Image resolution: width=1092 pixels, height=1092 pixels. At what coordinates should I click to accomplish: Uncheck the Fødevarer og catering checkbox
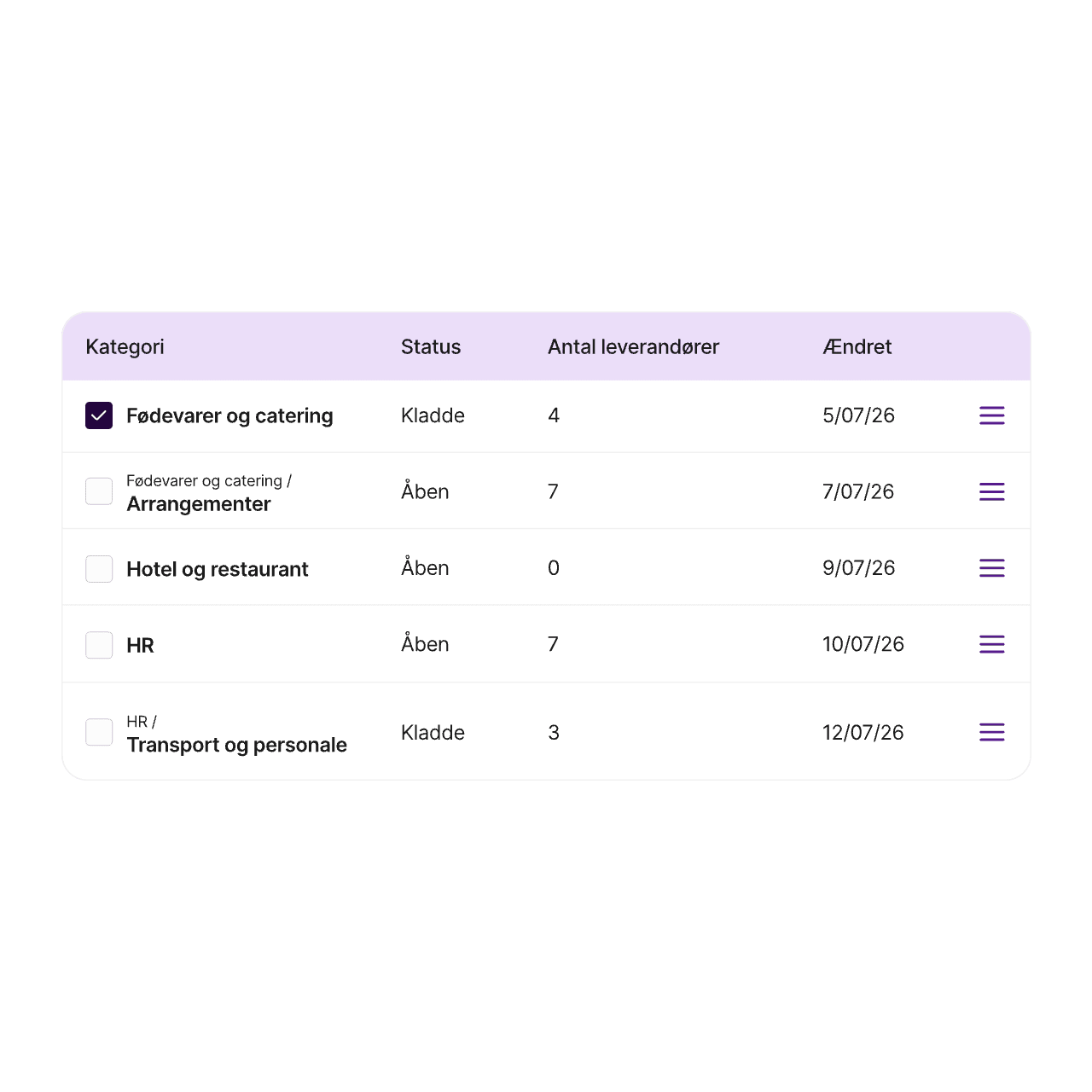tap(99, 415)
